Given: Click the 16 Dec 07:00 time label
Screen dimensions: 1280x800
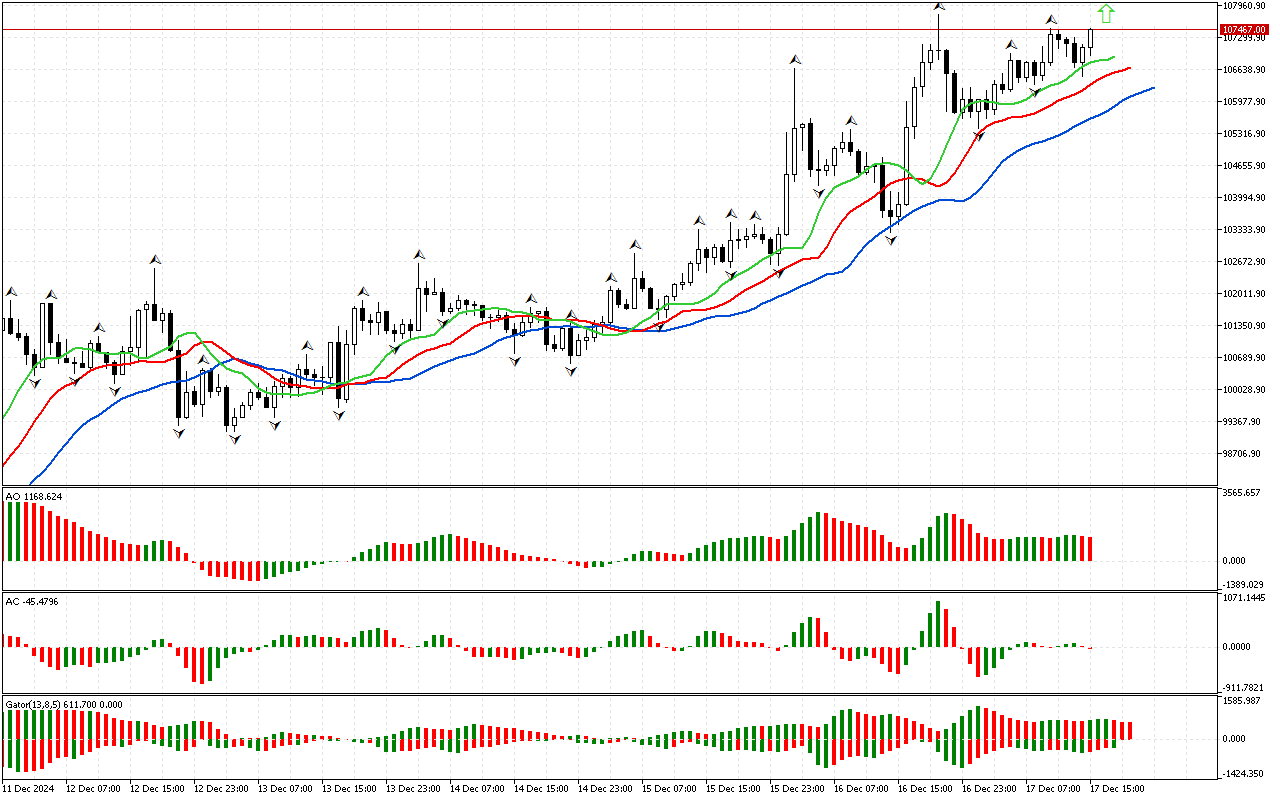Looking at the screenshot, I should 860,789.
